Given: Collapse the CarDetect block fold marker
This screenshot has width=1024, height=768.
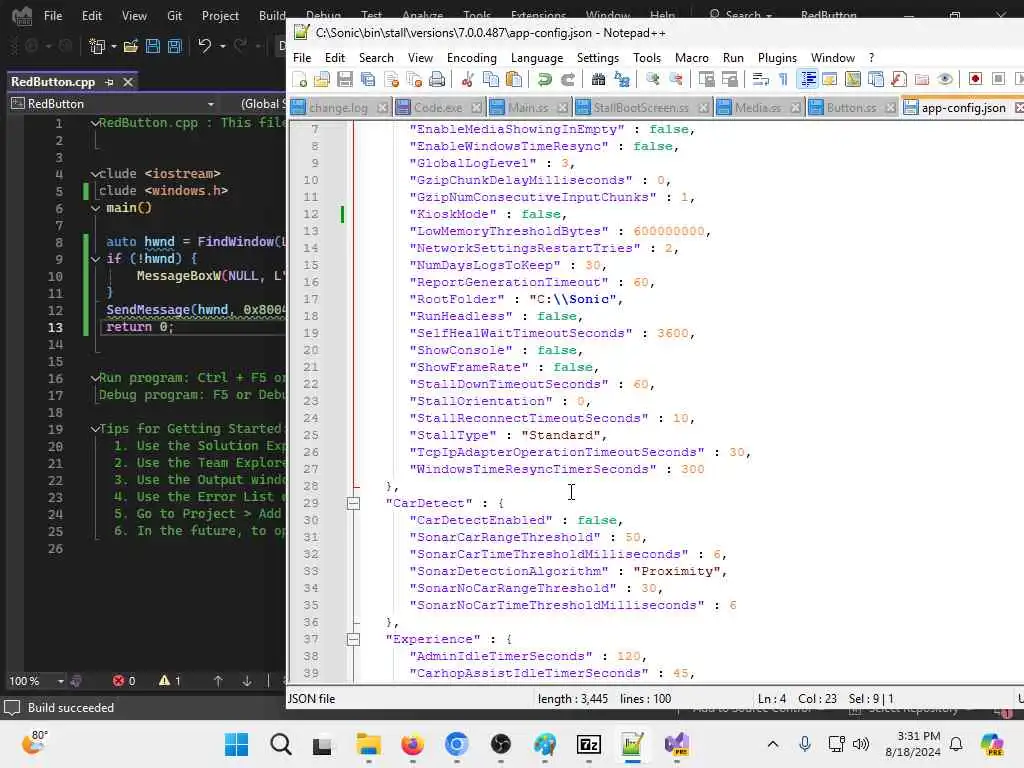Looking at the screenshot, I should [x=353, y=504].
